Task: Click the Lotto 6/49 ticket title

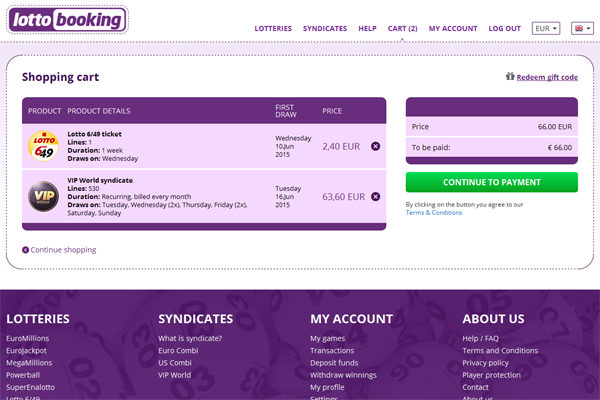Action: point(95,134)
